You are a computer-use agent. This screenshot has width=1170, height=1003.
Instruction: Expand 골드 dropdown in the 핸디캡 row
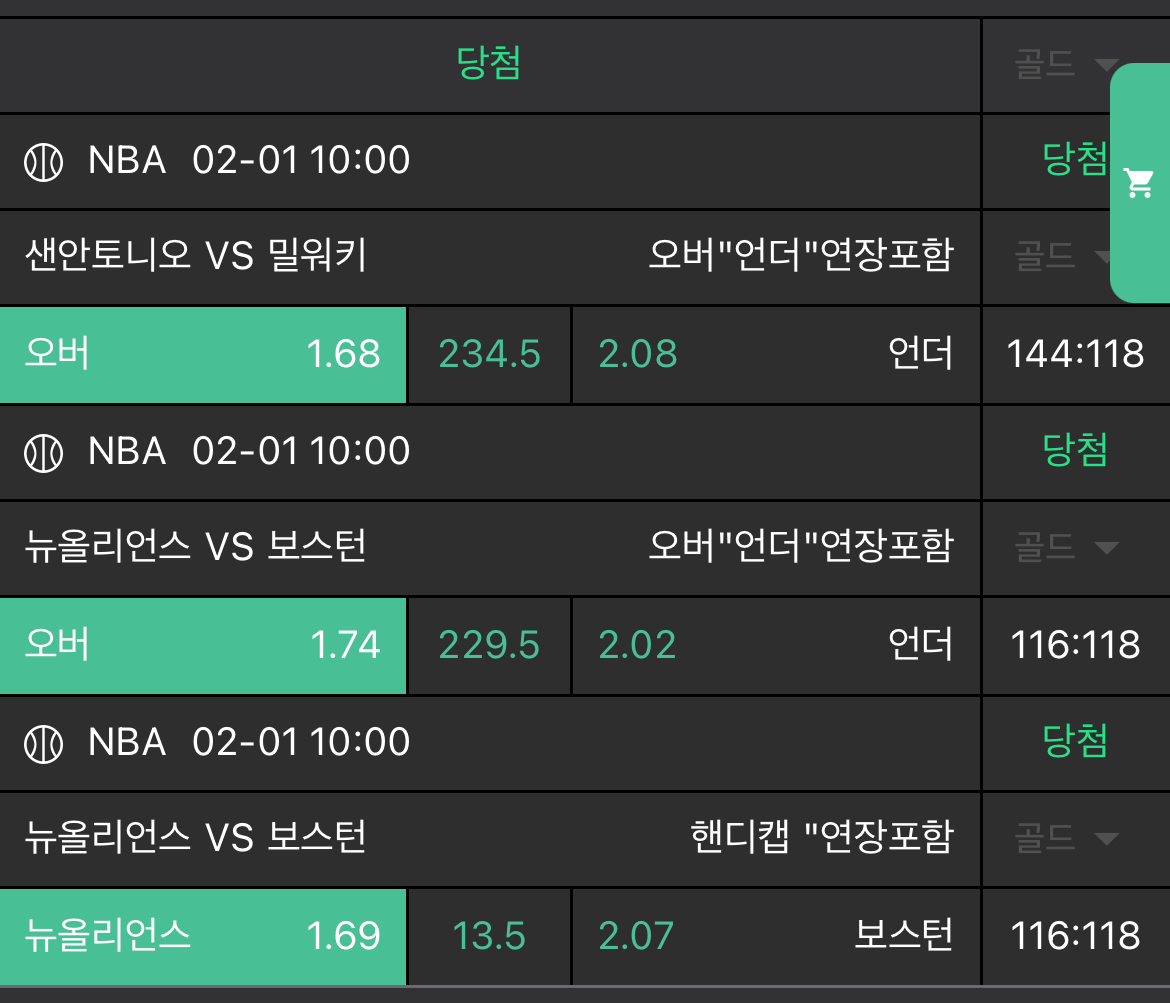1066,838
